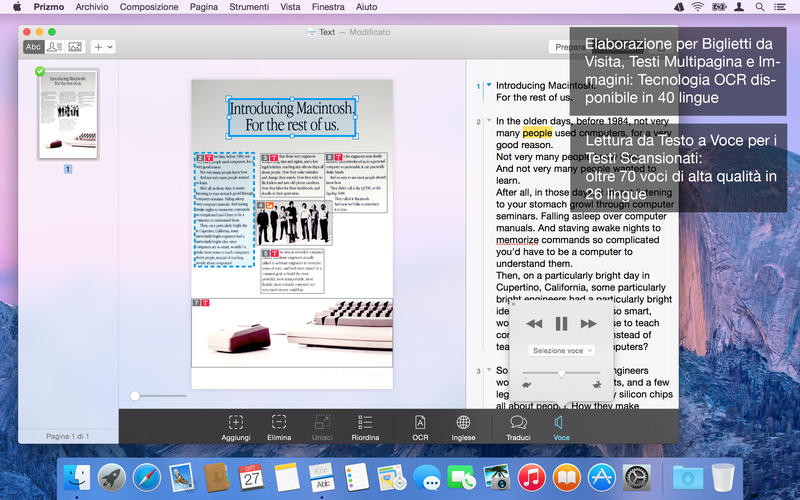This screenshot has width=800, height=500.
Task: Click region 3 text type badge
Action: [x=274, y=158]
